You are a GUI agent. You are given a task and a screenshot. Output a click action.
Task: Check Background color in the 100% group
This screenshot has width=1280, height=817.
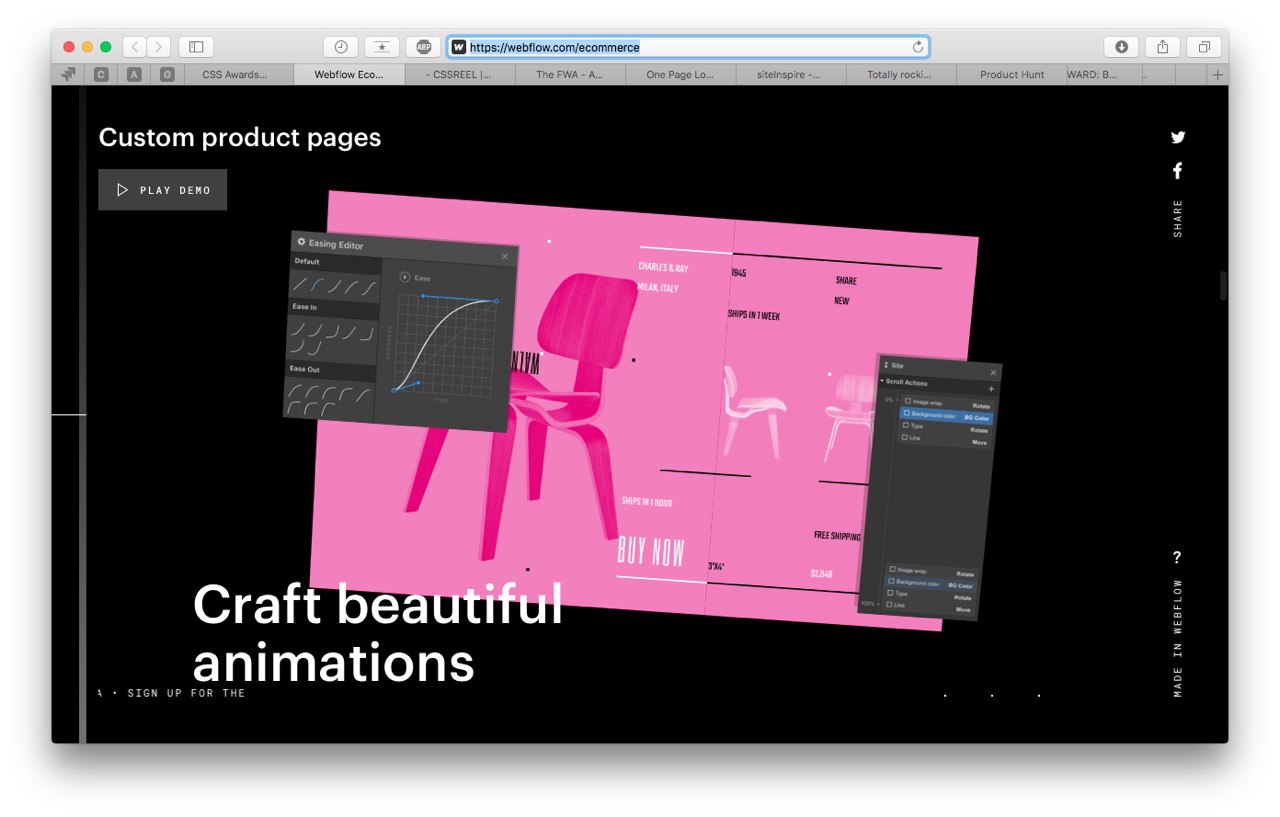tap(892, 581)
